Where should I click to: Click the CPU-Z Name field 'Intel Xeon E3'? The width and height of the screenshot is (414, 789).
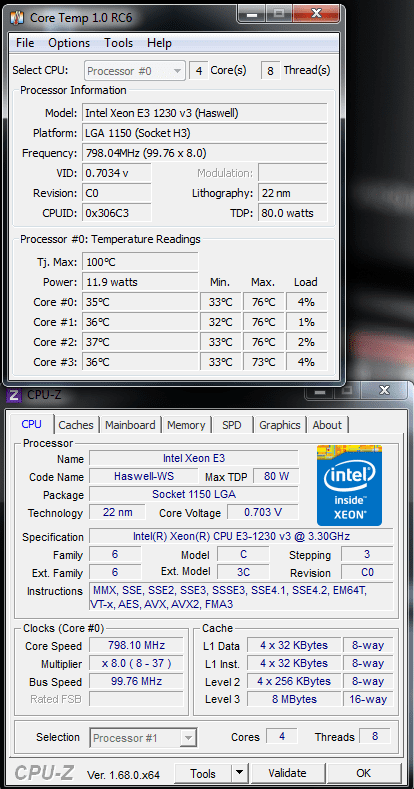(x=194, y=458)
